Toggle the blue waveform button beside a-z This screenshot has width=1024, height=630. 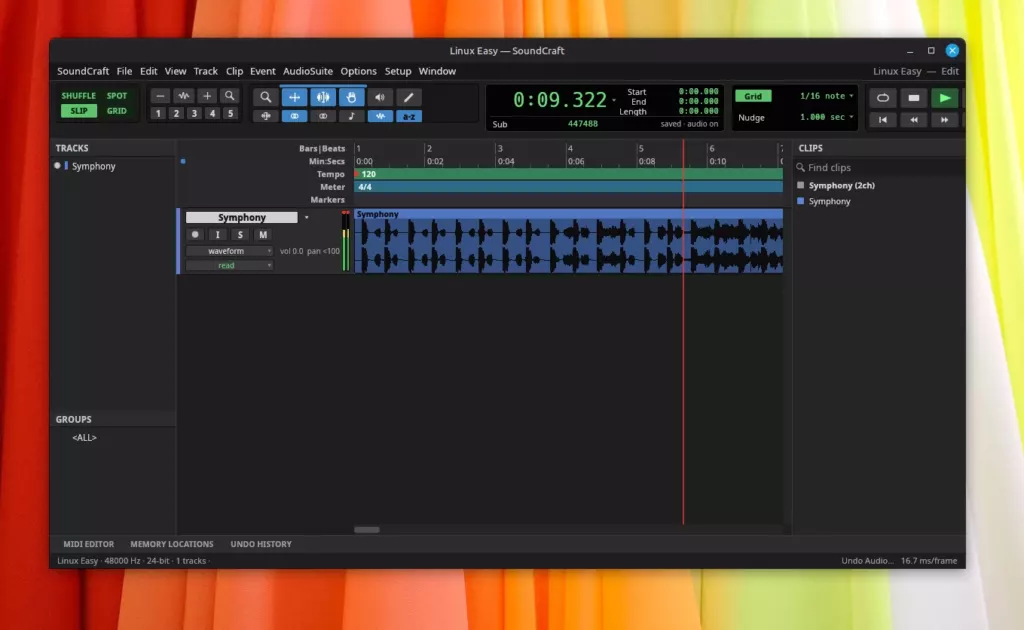pyautogui.click(x=380, y=116)
